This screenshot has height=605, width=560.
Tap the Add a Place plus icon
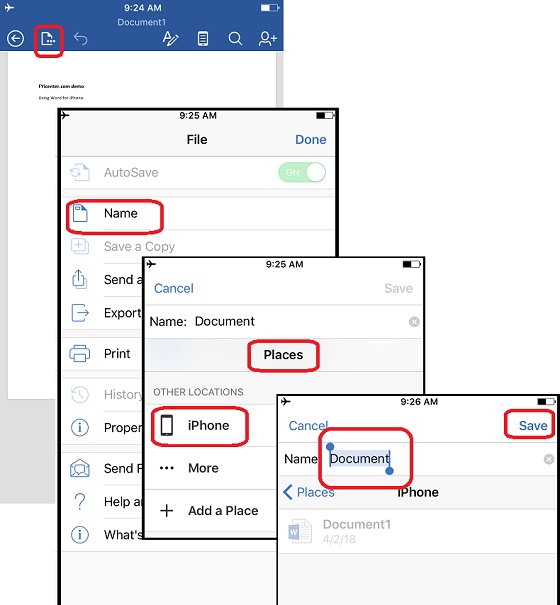click(x=167, y=511)
